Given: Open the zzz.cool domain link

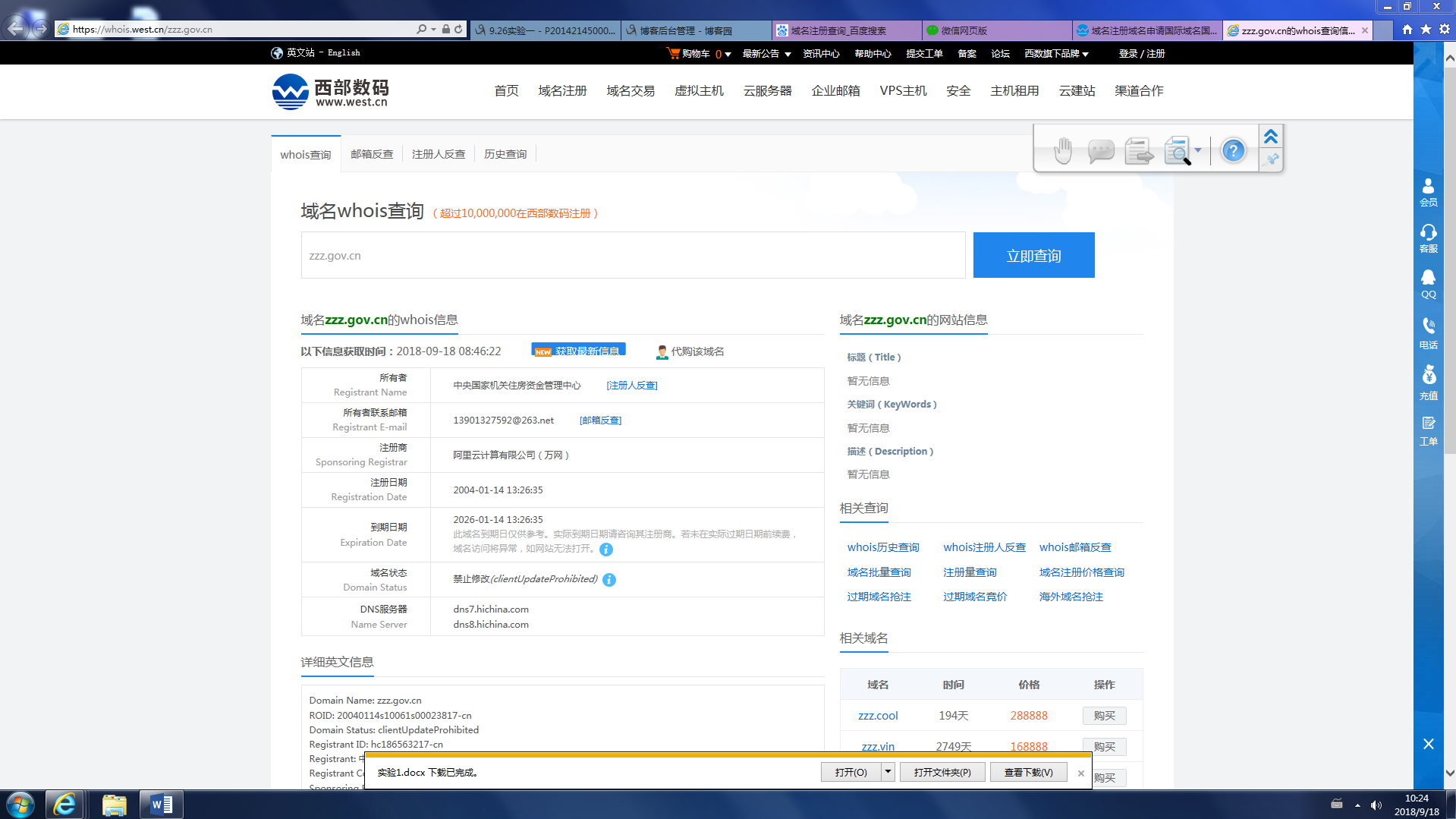Looking at the screenshot, I should point(878,716).
